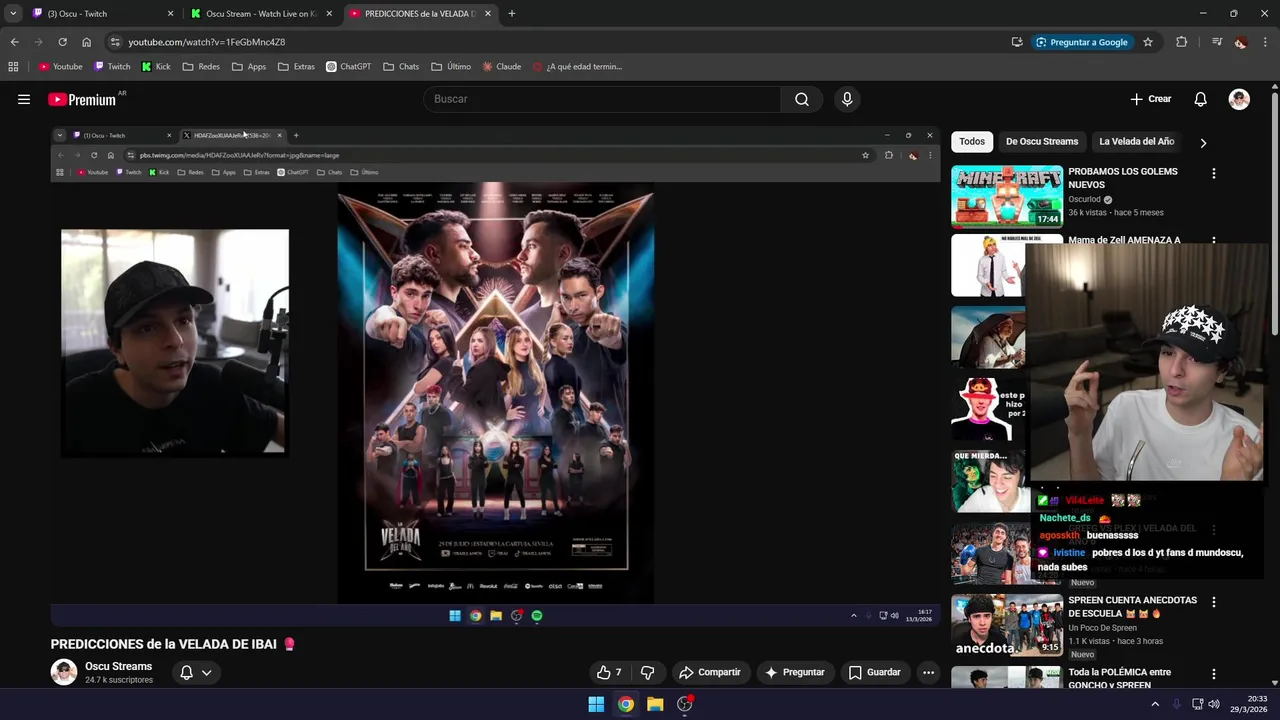Click in the YouTube Buscar search field
1280x720 pixels.
(x=602, y=99)
